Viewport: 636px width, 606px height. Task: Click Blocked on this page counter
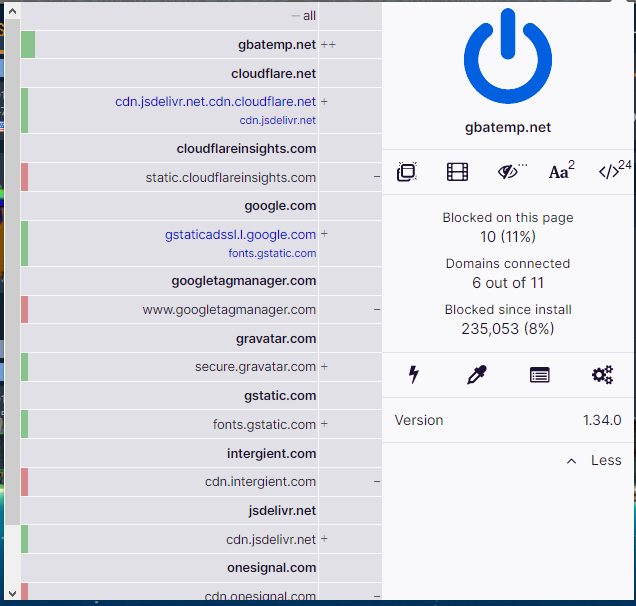[x=508, y=227]
